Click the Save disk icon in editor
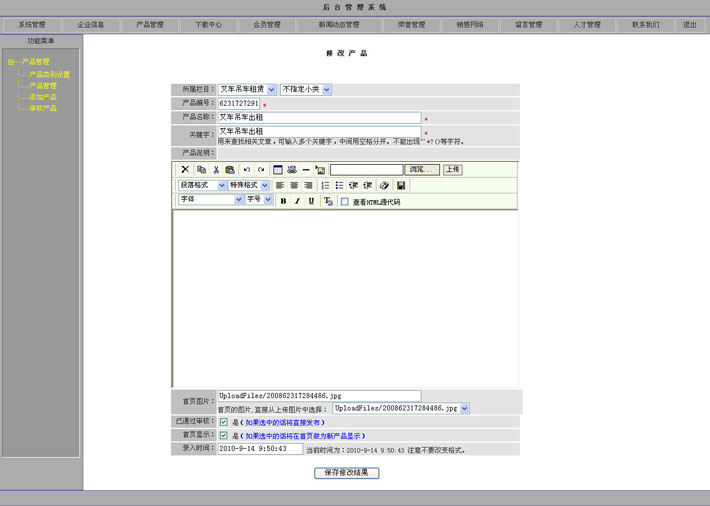Screen dimensions: 710x506 pyautogui.click(x=401, y=186)
